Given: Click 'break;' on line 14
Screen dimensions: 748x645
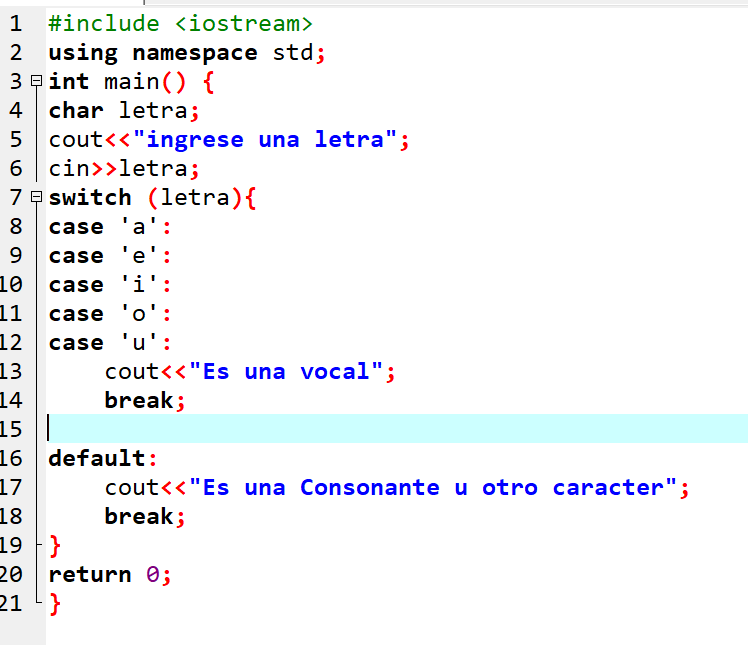Looking at the screenshot, I should tap(145, 400).
